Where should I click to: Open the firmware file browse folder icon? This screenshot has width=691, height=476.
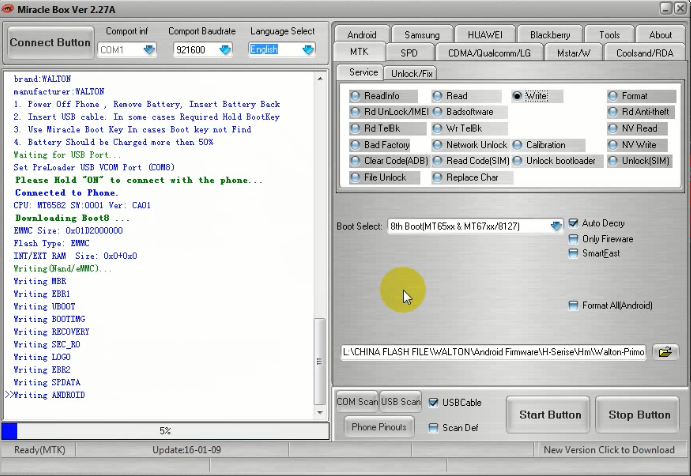pyautogui.click(x=665, y=352)
